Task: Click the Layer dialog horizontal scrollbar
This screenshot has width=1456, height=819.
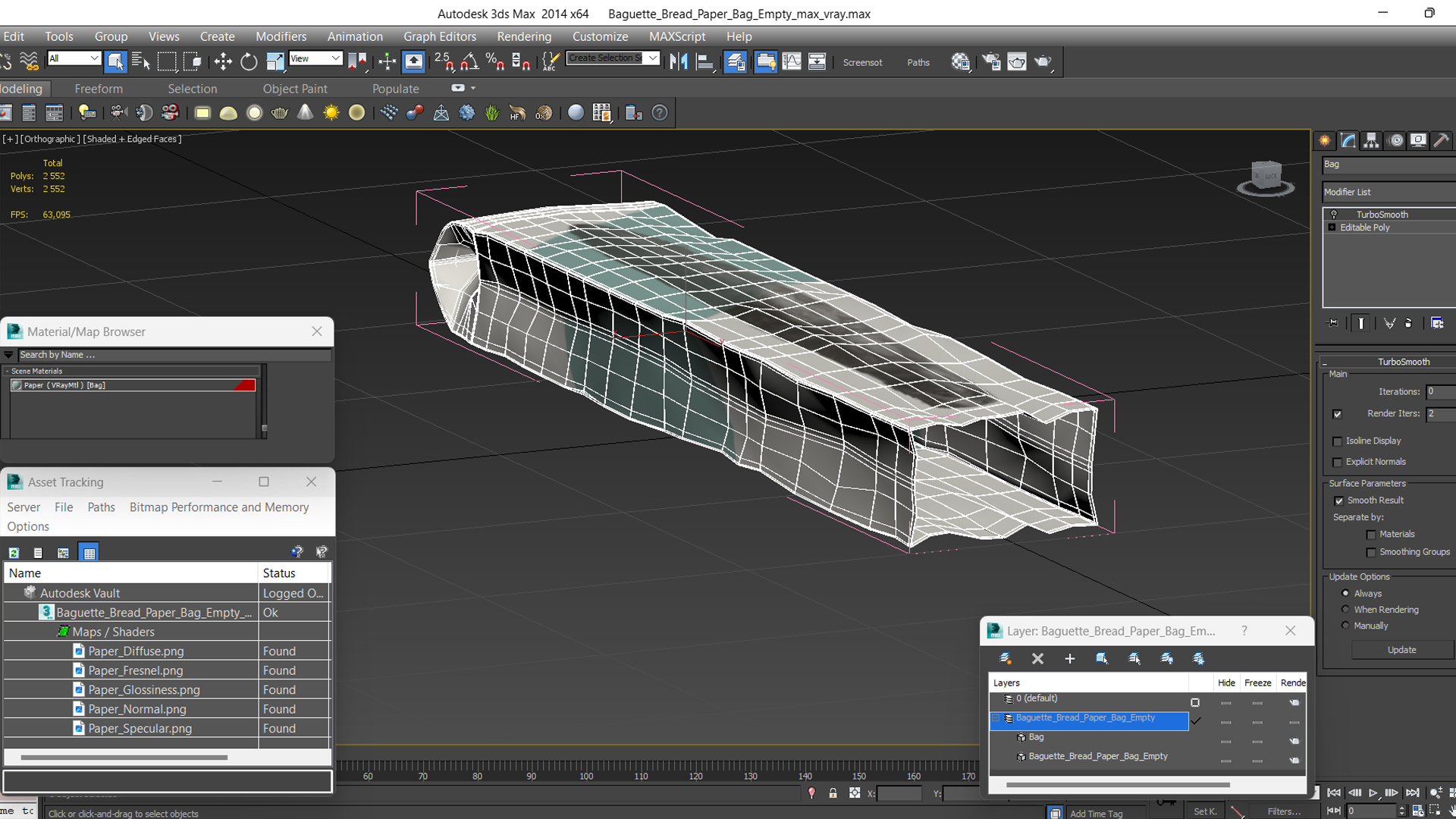Action: pos(1118,785)
